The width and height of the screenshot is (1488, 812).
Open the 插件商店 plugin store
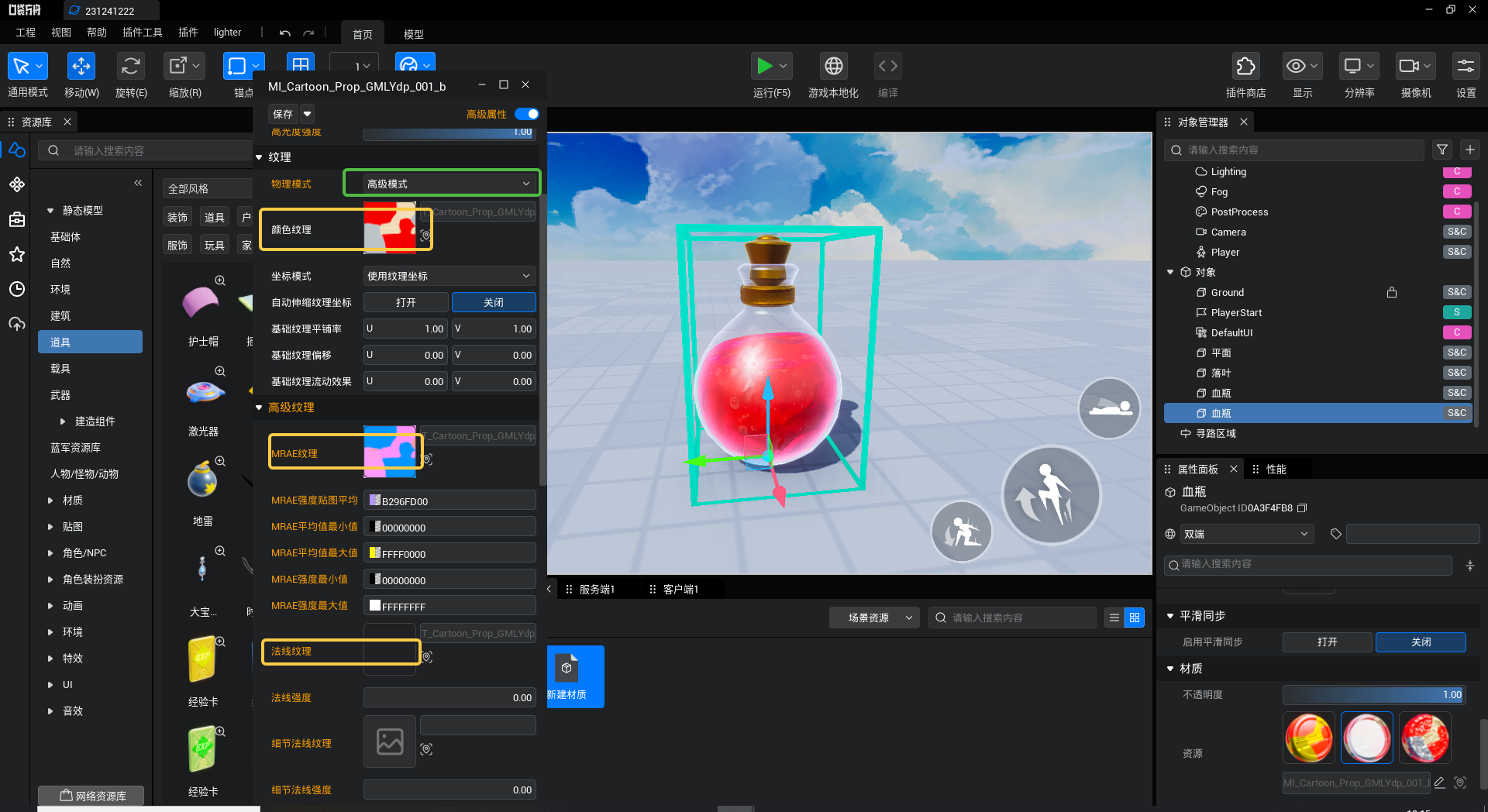pos(1245,67)
